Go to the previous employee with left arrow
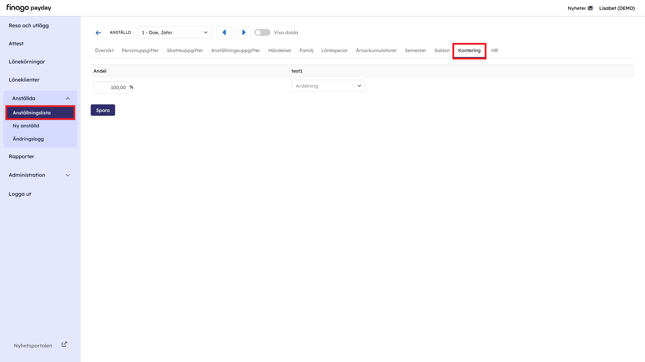The image size is (645, 362). pos(224,32)
